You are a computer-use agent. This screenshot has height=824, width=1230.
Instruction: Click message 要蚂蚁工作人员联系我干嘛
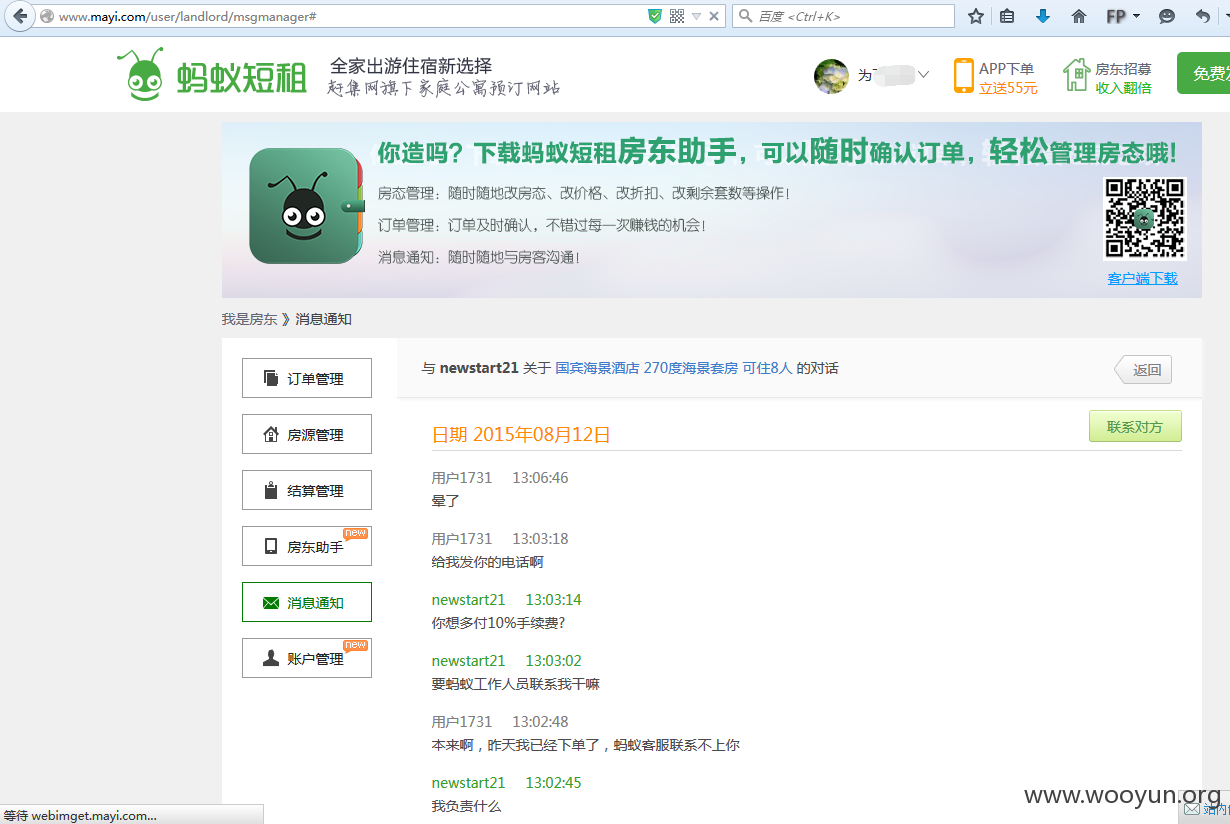[516, 684]
